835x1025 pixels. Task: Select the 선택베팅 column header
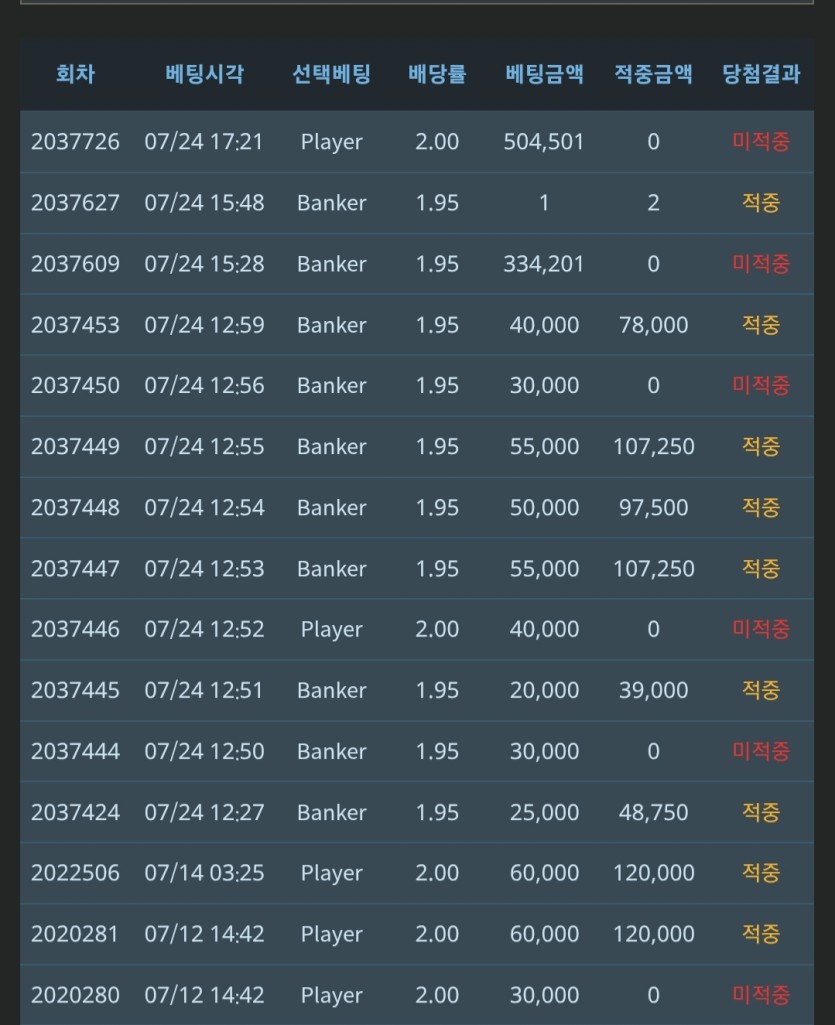(x=332, y=74)
